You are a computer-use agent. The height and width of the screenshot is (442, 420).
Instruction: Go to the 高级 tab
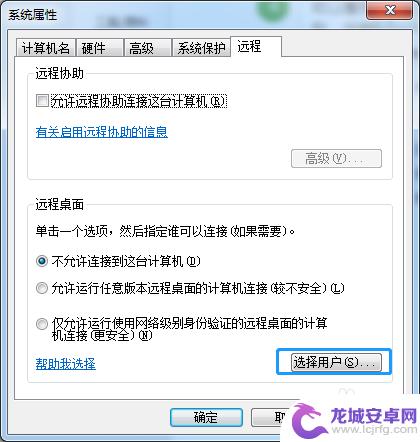[x=148, y=48]
